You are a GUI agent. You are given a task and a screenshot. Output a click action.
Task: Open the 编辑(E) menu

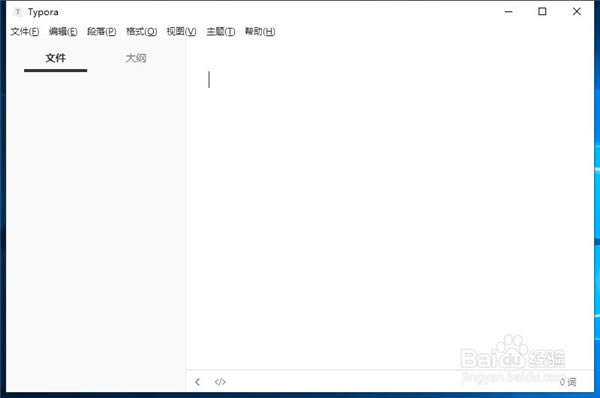(63, 31)
